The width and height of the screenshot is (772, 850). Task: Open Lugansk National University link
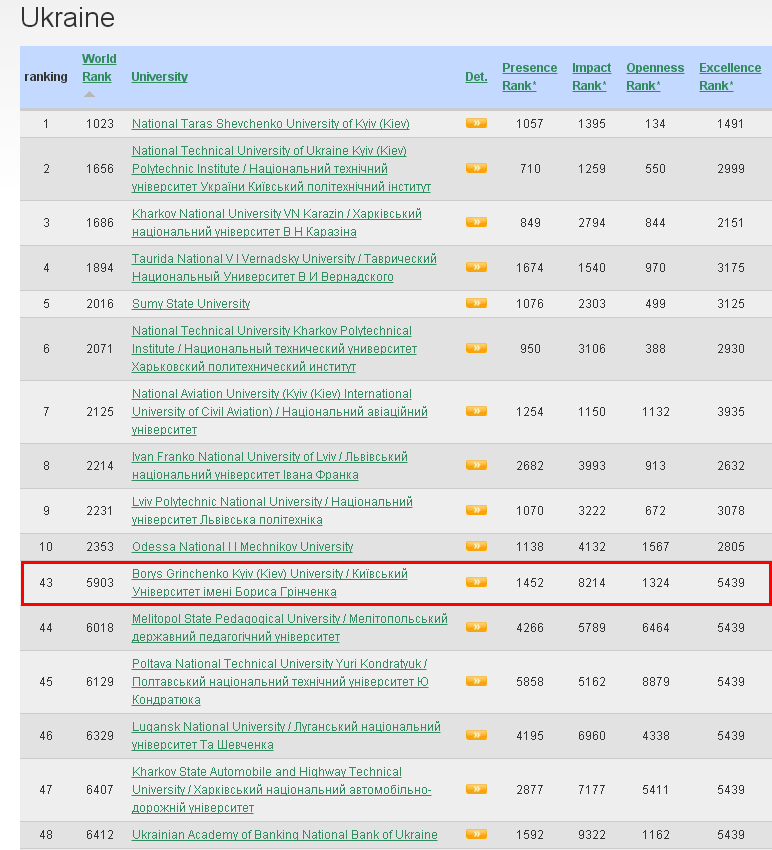pos(286,736)
